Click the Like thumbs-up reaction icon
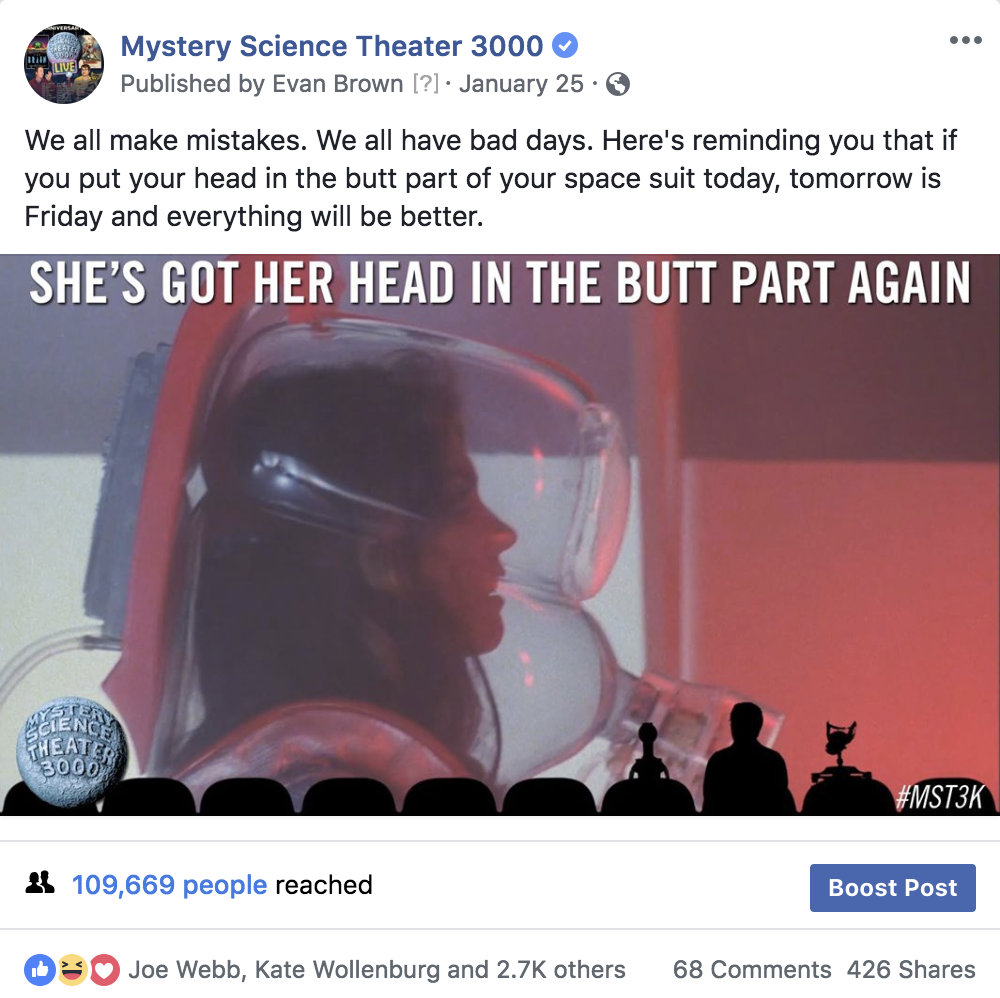The image size is (1000, 998). pyautogui.click(x=40, y=970)
